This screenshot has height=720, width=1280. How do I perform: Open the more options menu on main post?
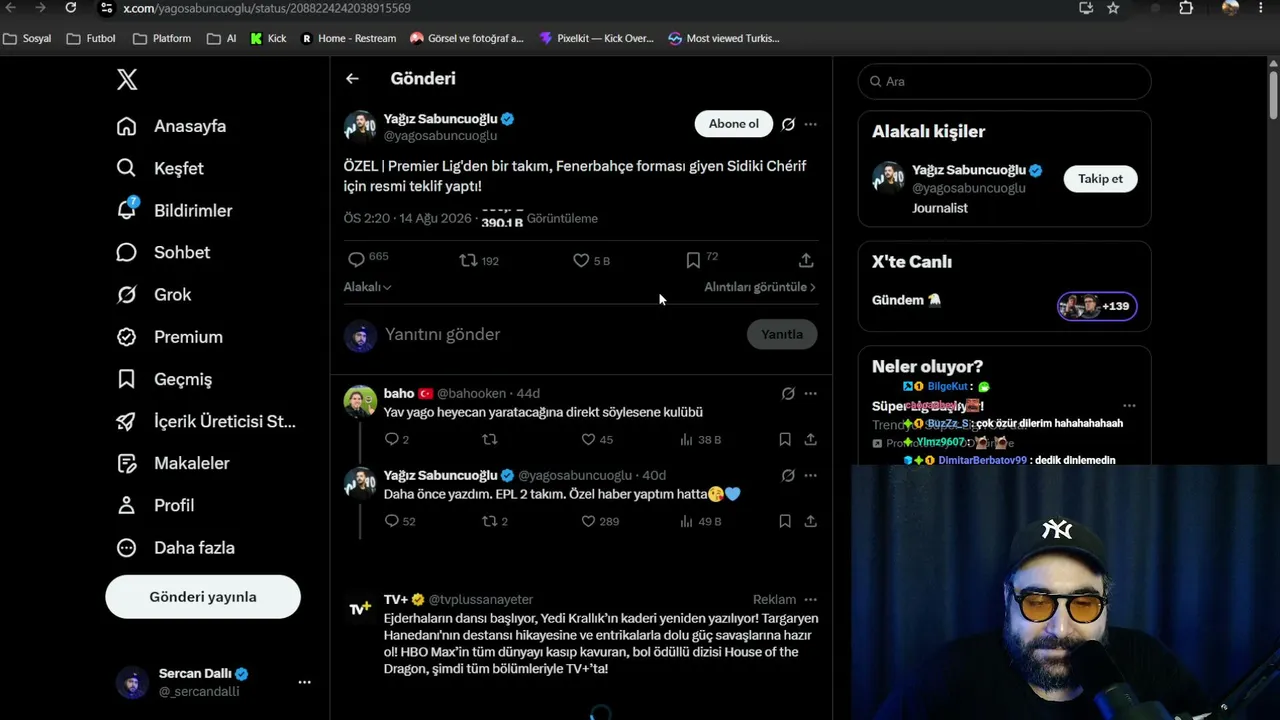coord(810,124)
